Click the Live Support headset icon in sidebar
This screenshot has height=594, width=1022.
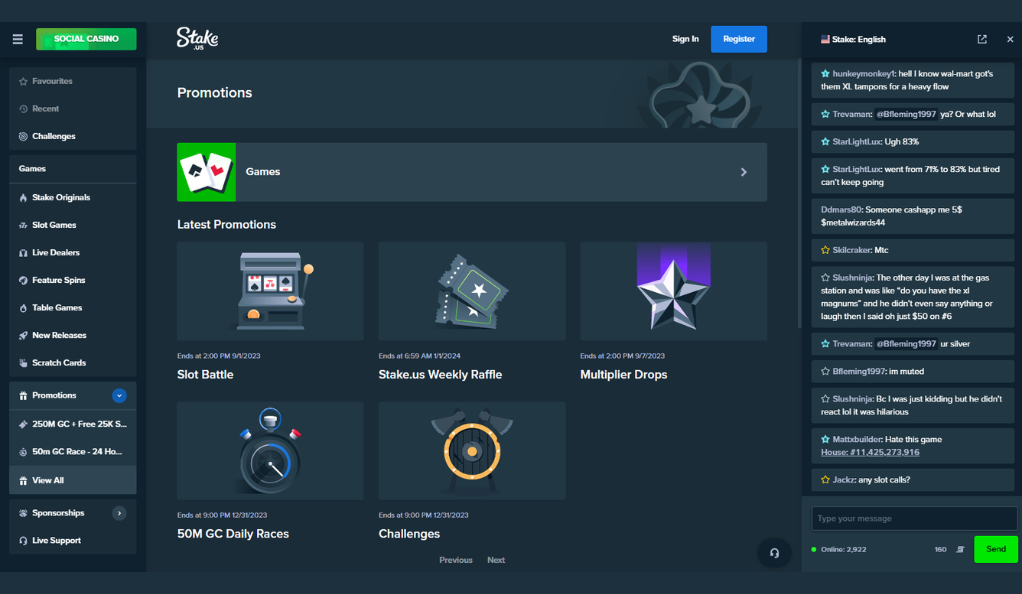point(23,541)
